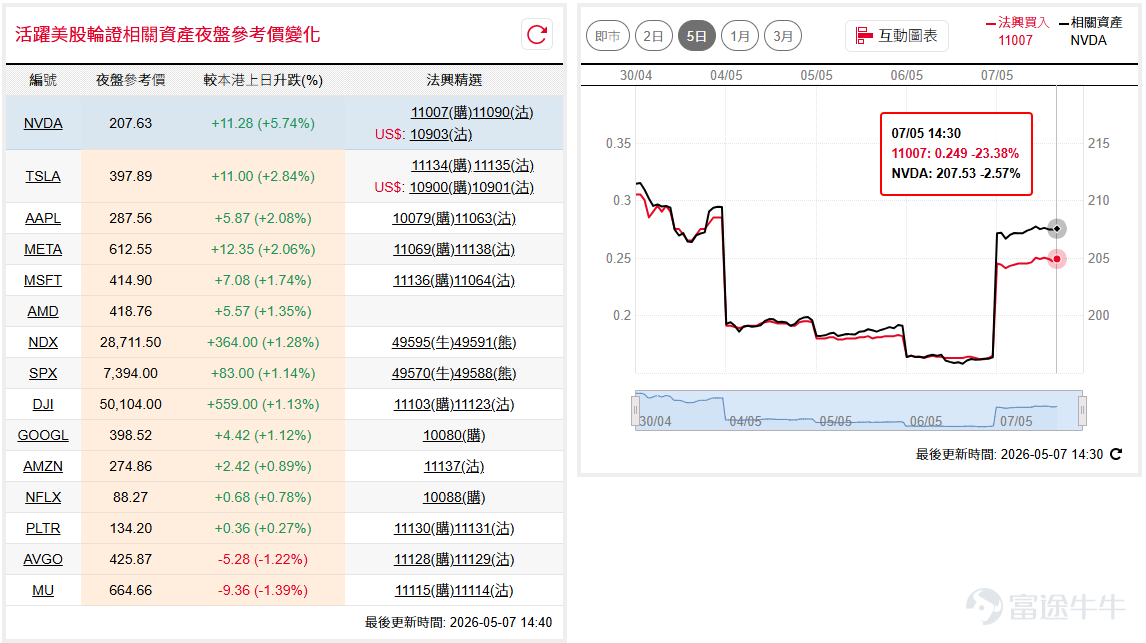This screenshot has height=643, width=1146.
Task: Open the NVDA ticker link
Action: click(x=43, y=123)
